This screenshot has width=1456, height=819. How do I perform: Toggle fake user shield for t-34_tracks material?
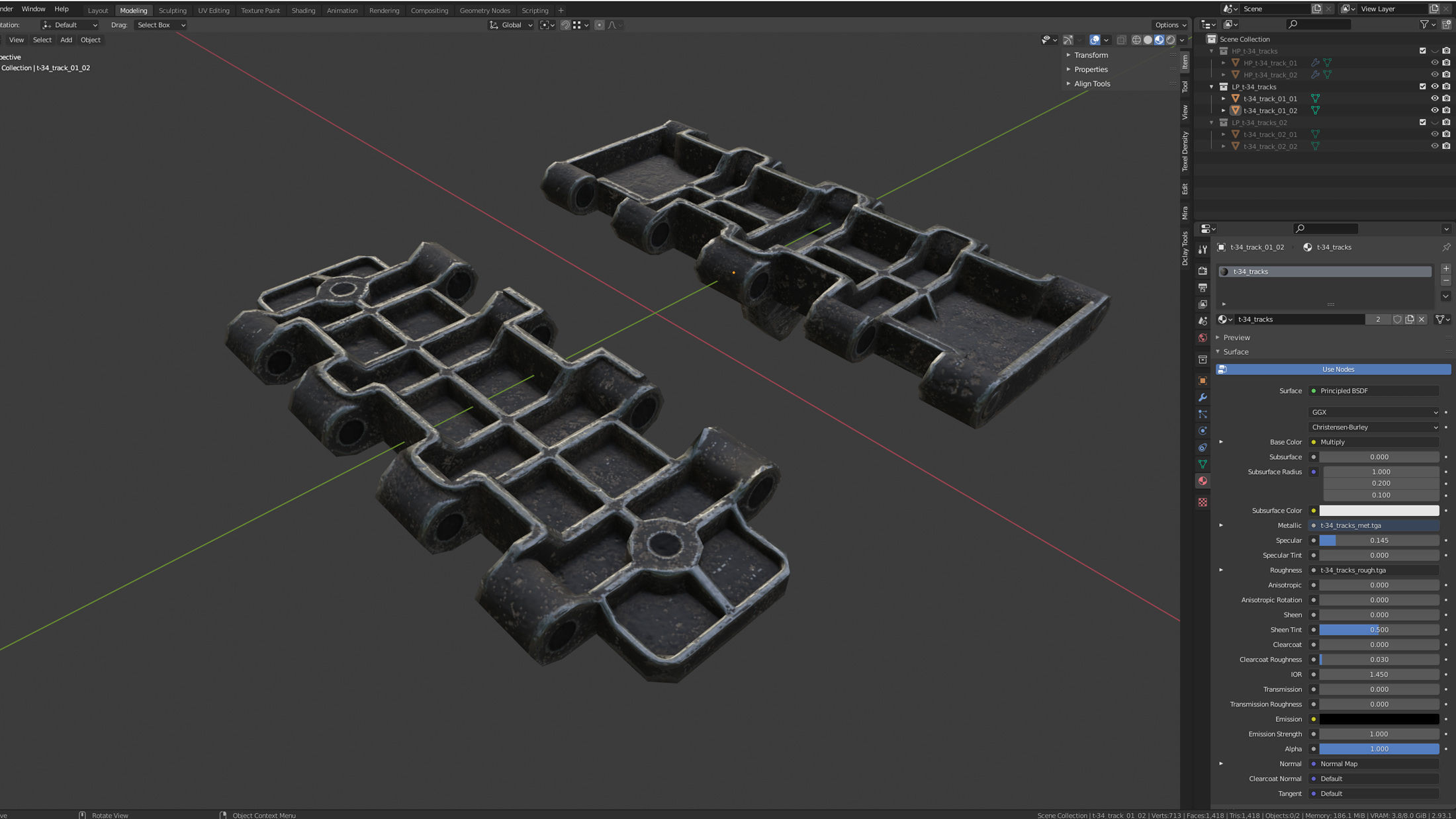point(1397,319)
